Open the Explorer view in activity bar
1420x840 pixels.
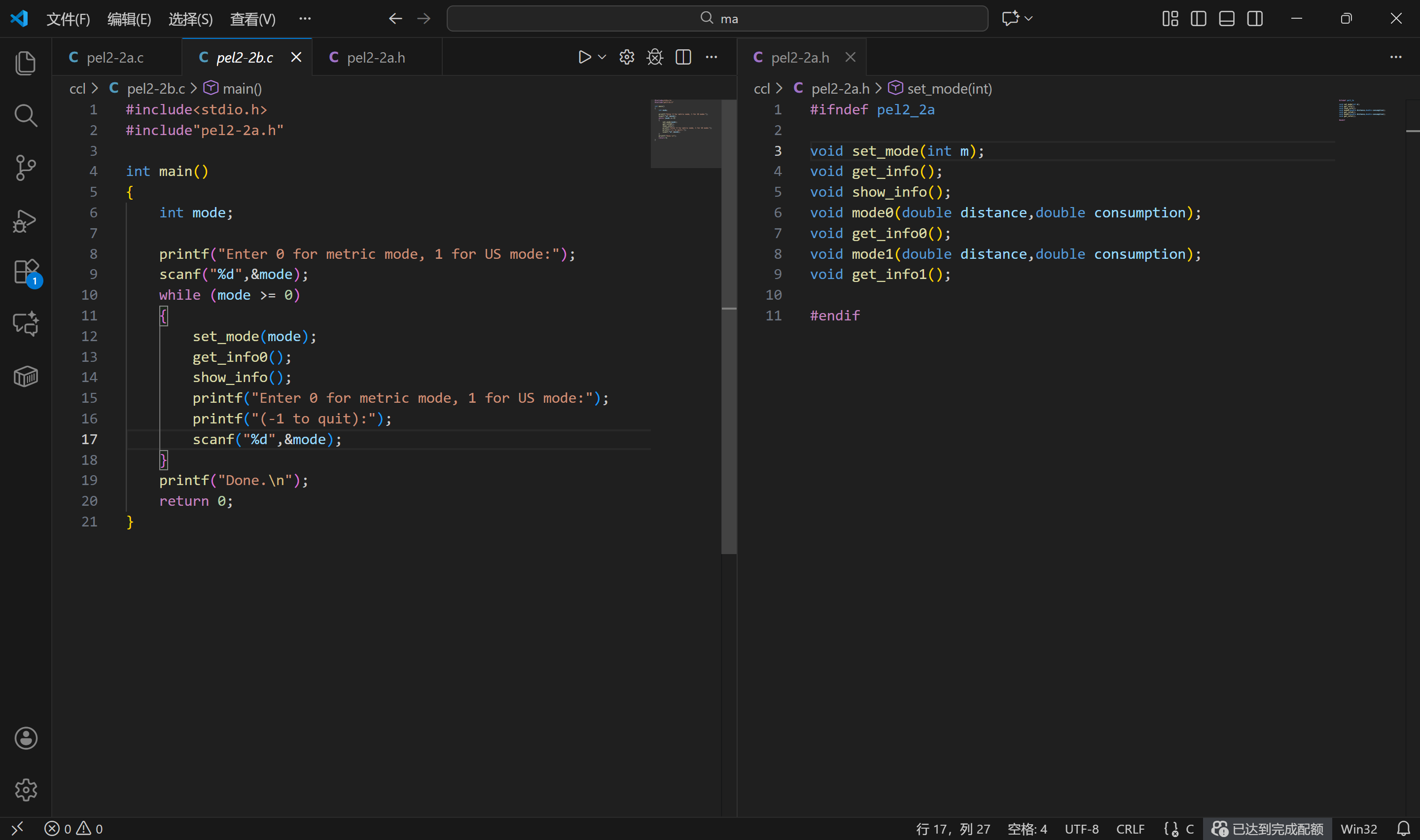pyautogui.click(x=26, y=63)
